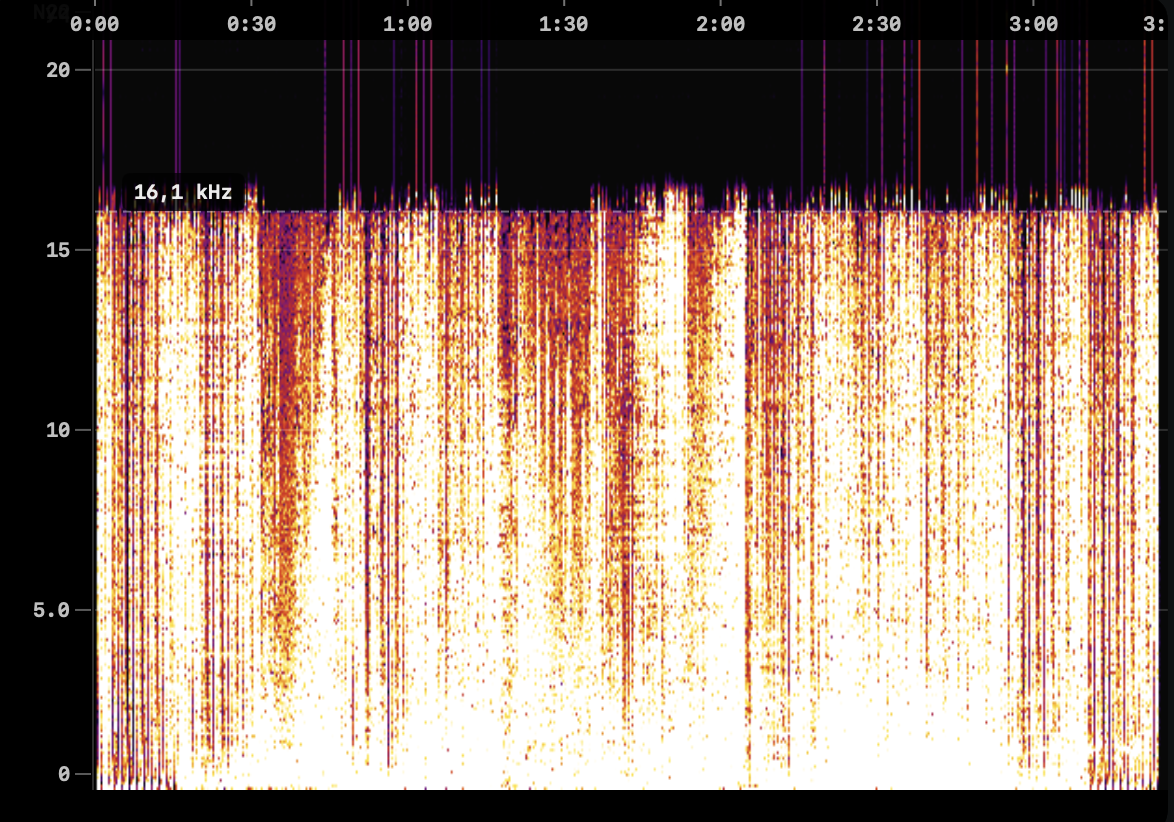This screenshot has width=1174, height=822.
Task: Click the gridline at the 20 kHz level
Action: 600,71
